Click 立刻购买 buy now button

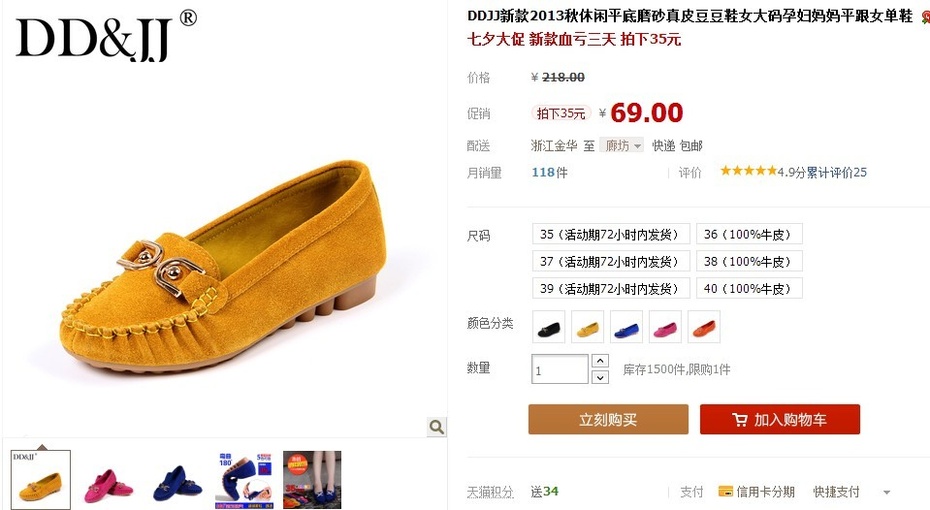point(609,419)
